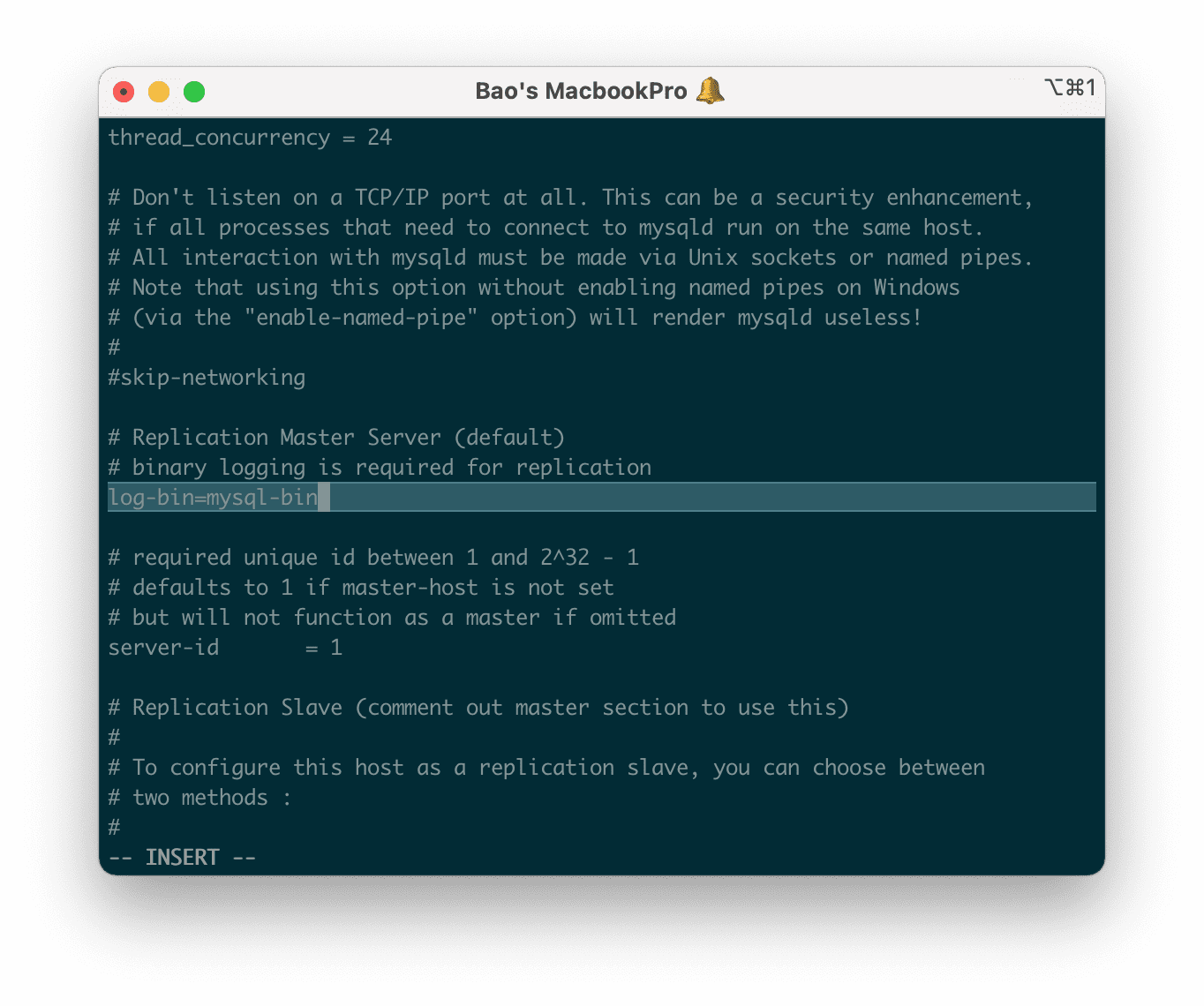This screenshot has height=1006, width=1204.
Task: Click the "enable-named-pipe" quoted text
Action: click(360, 318)
